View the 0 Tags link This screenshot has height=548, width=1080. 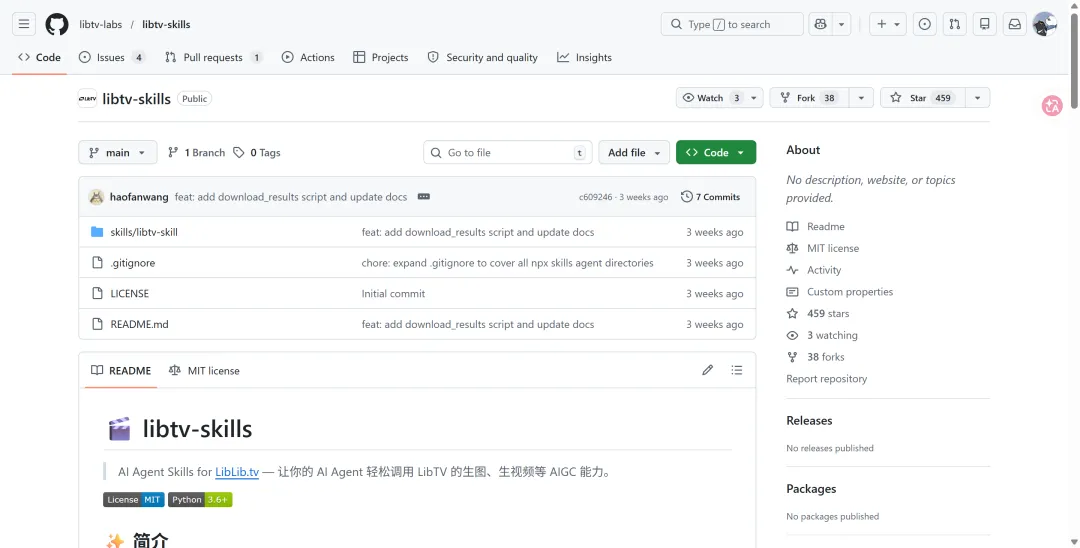257,152
